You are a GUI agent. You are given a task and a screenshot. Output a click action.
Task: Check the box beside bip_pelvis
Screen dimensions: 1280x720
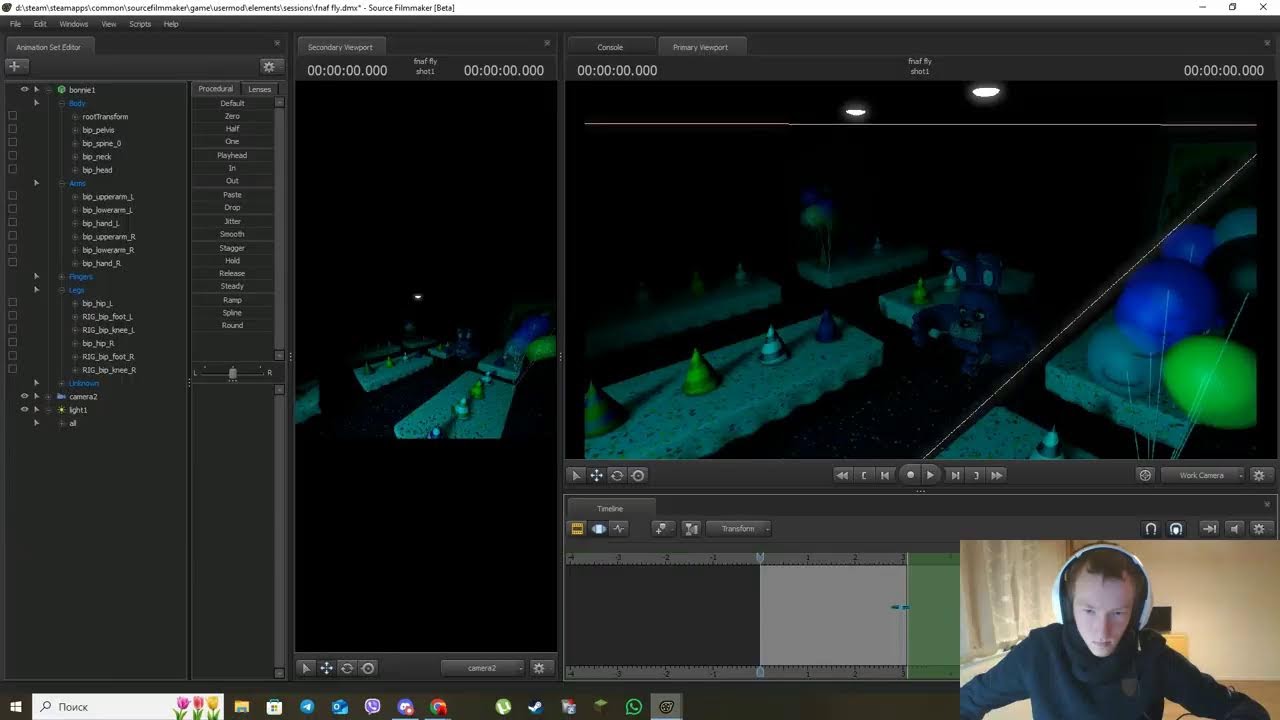click(12, 129)
